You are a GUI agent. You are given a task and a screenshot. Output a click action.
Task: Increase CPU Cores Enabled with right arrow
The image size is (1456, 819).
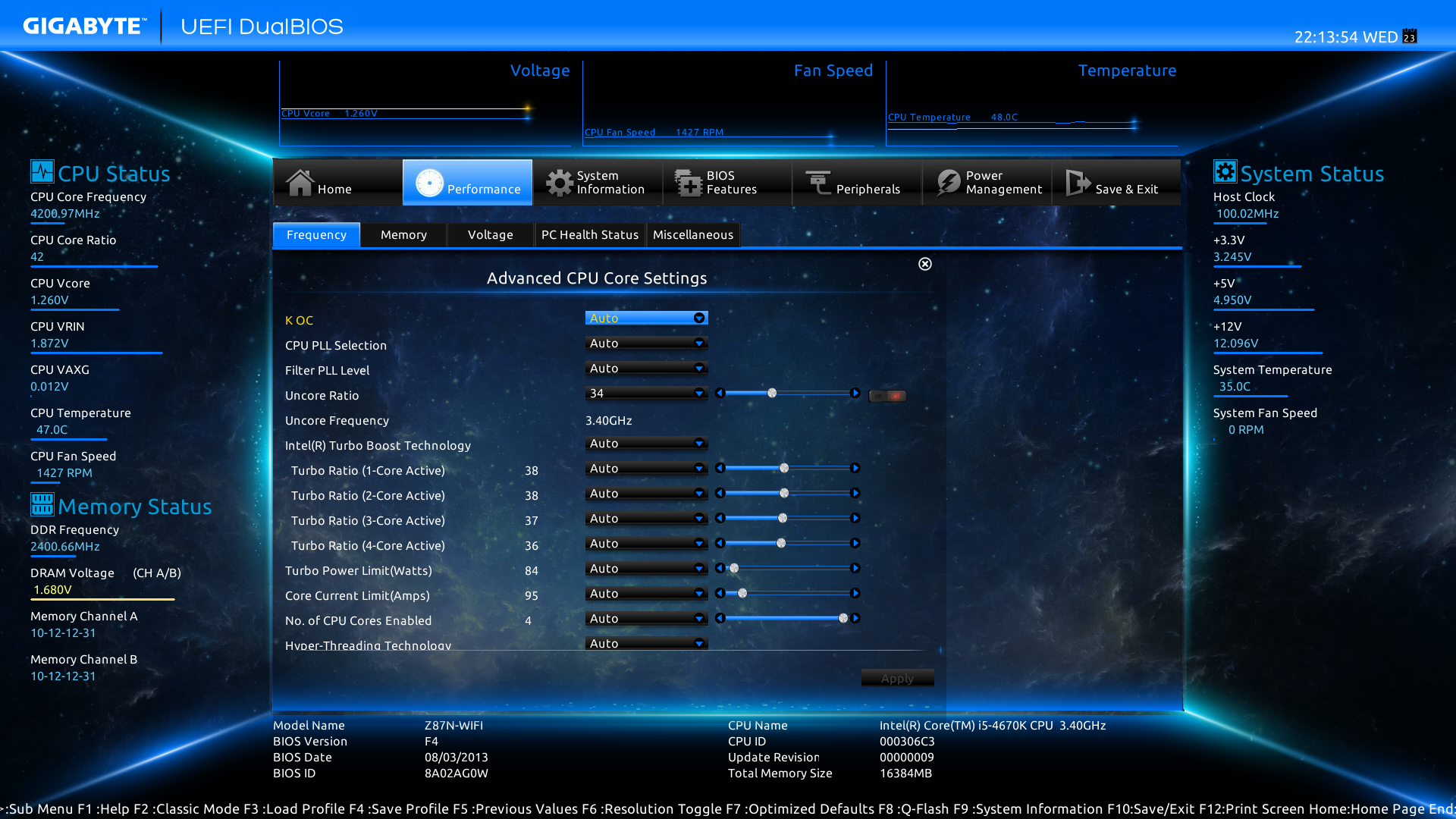pos(855,618)
